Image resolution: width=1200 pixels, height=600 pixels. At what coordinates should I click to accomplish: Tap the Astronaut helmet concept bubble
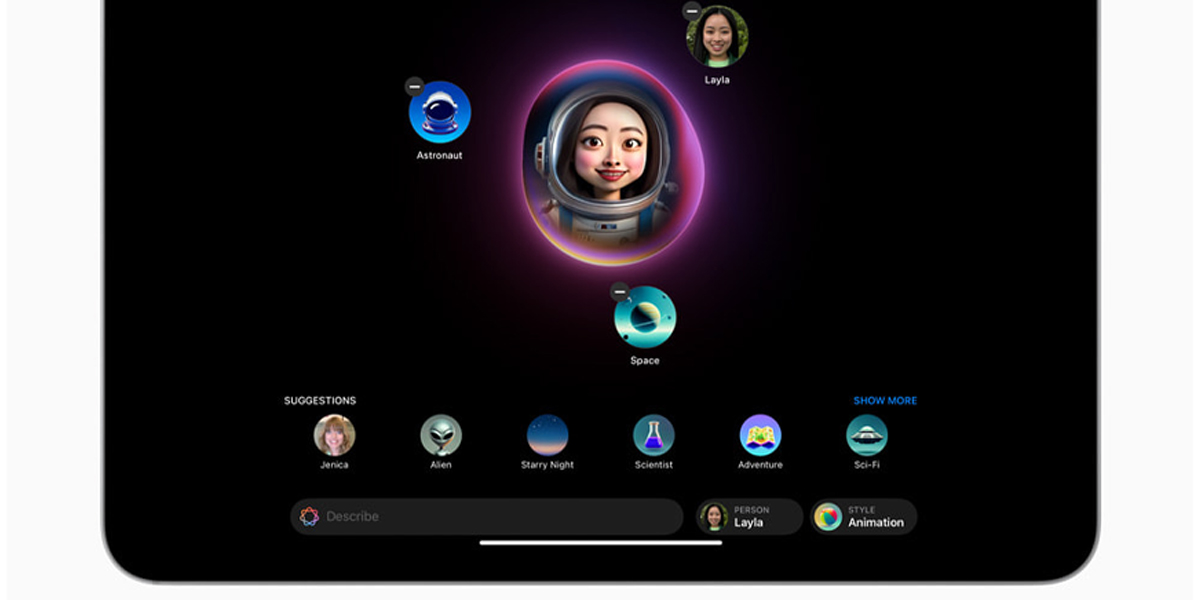click(440, 112)
